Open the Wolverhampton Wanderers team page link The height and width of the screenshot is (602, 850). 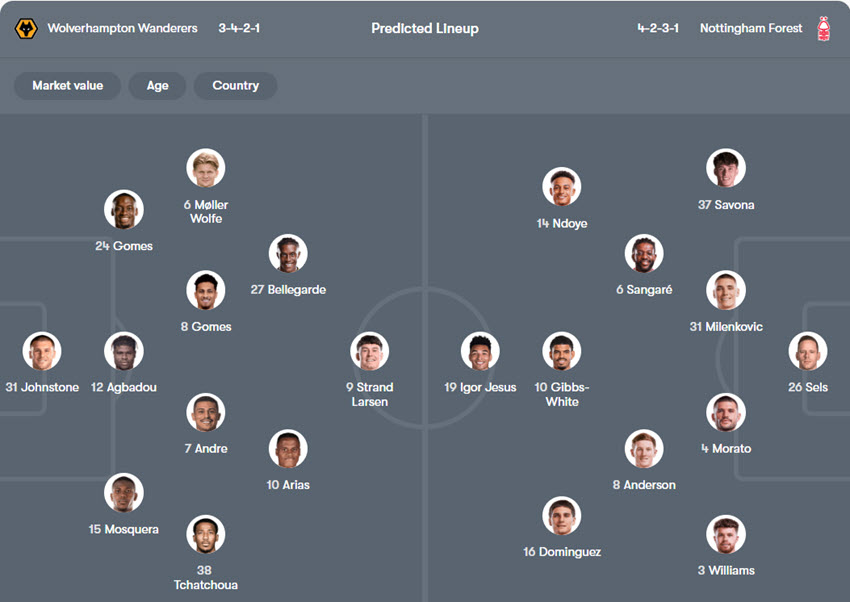pos(122,28)
